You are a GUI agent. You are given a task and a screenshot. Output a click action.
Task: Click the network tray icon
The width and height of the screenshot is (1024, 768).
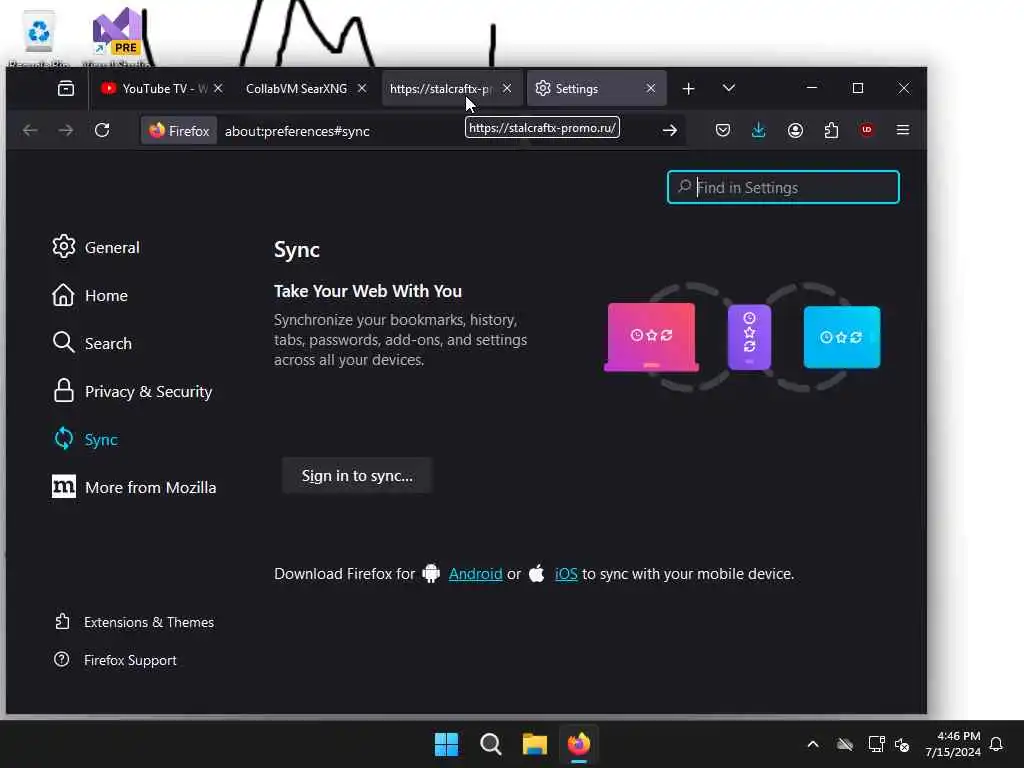coord(876,744)
